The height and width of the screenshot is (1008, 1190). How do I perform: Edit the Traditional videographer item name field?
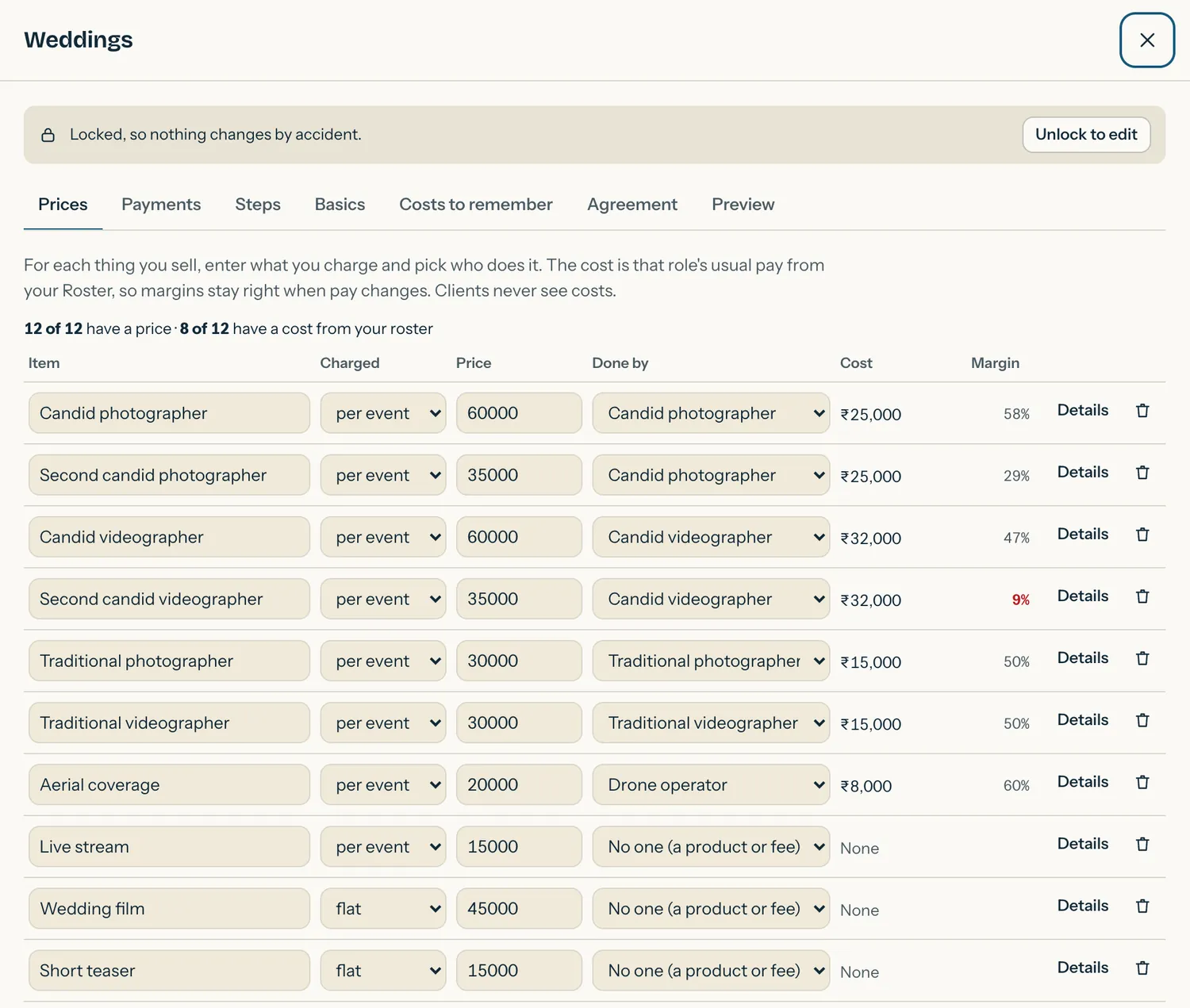click(x=169, y=722)
